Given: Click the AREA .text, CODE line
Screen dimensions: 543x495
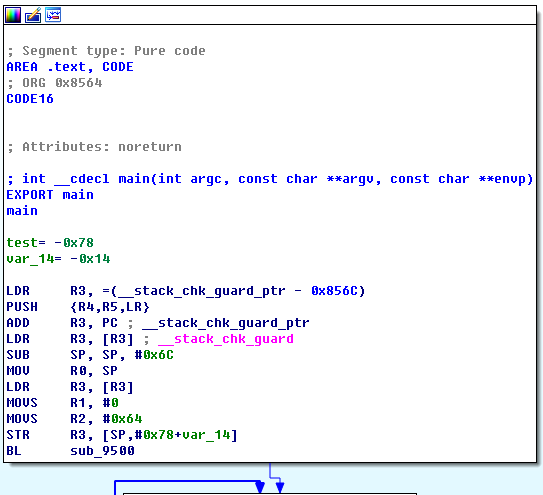Looking at the screenshot, I should [70, 67].
